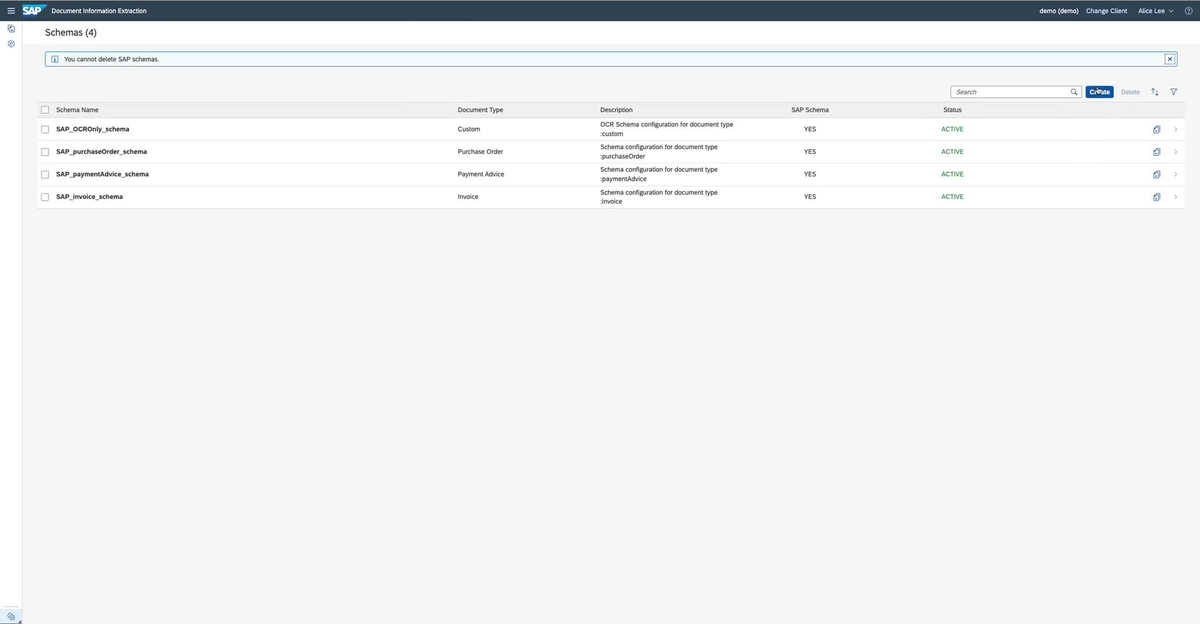The image size is (1200, 624).
Task: Check the SAP_paymentAdvice_schema row checkbox
Action: click(x=43, y=172)
